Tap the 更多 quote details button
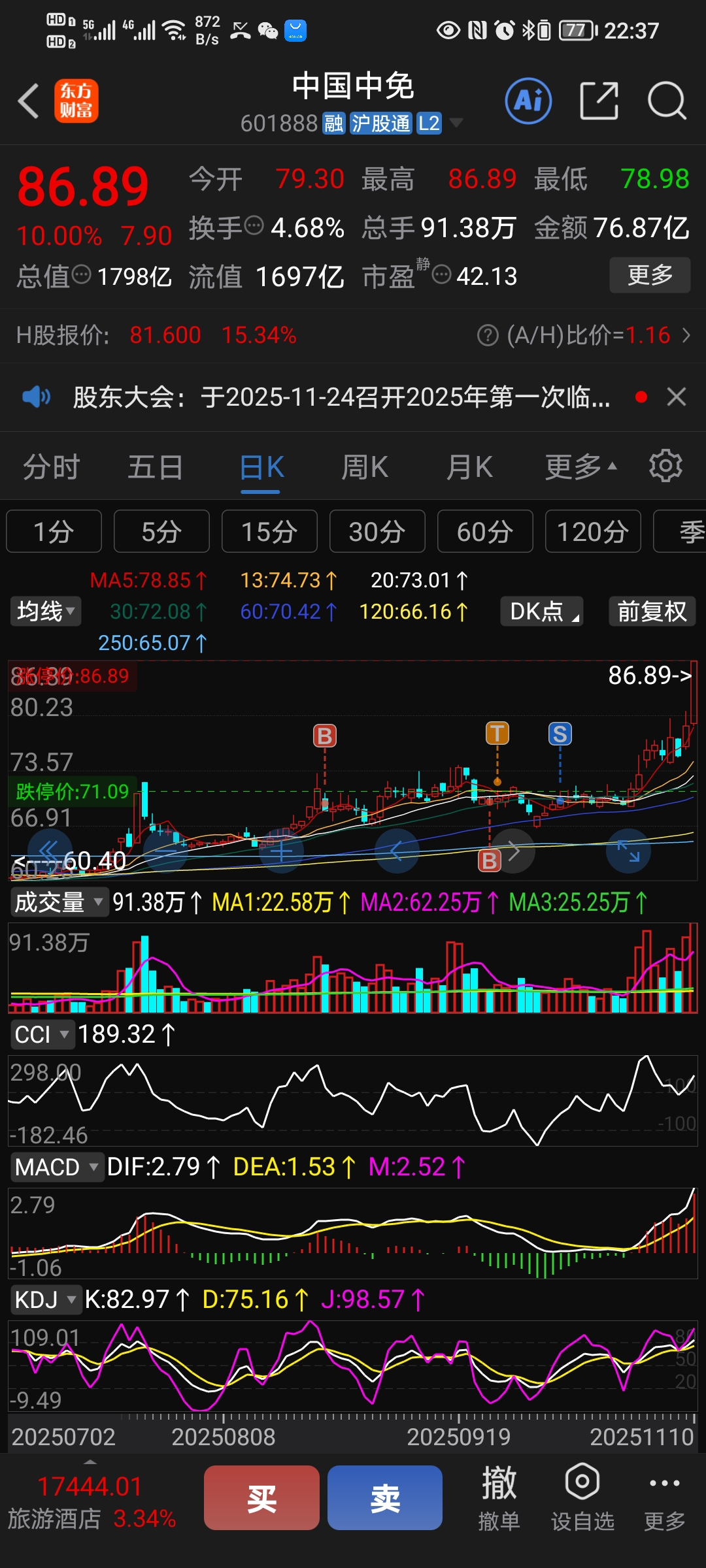Viewport: 706px width, 1568px height. [650, 275]
